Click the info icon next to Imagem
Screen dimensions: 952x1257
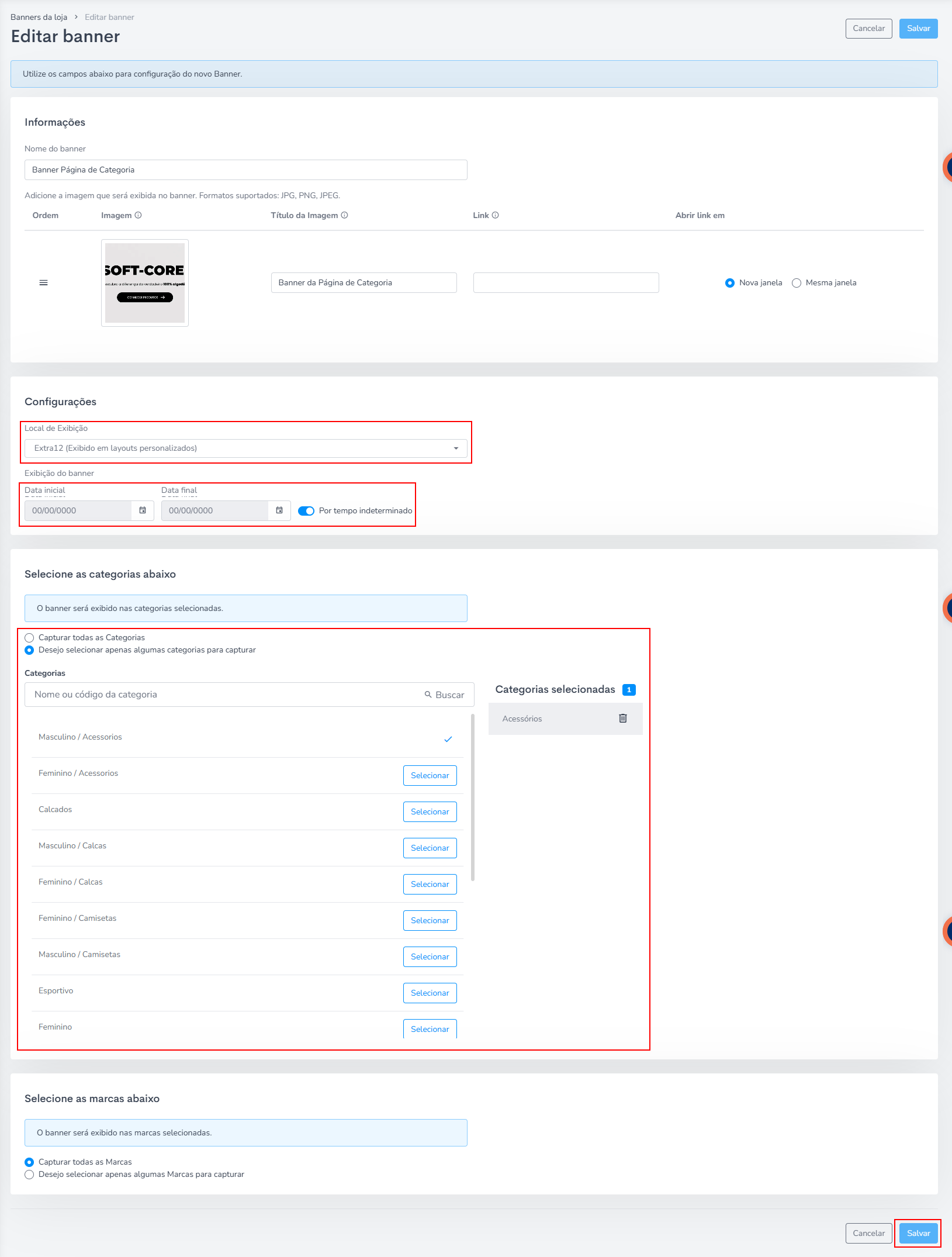click(x=139, y=215)
